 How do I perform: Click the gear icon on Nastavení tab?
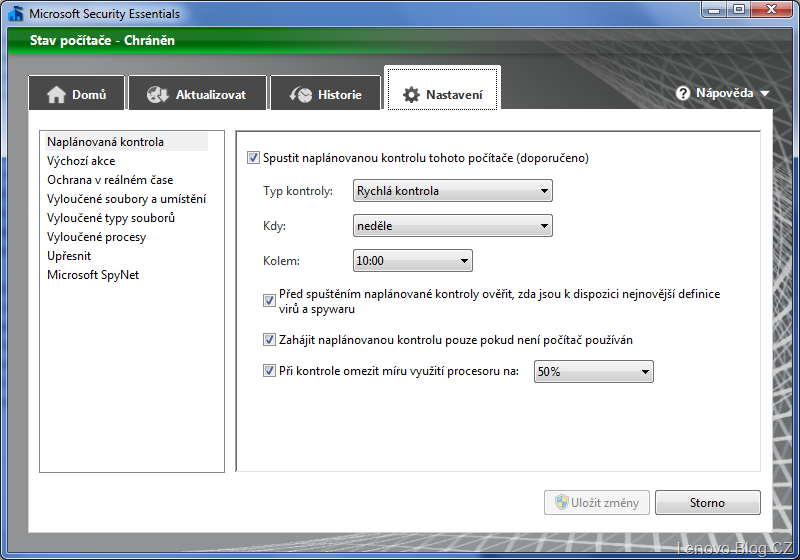[411, 95]
